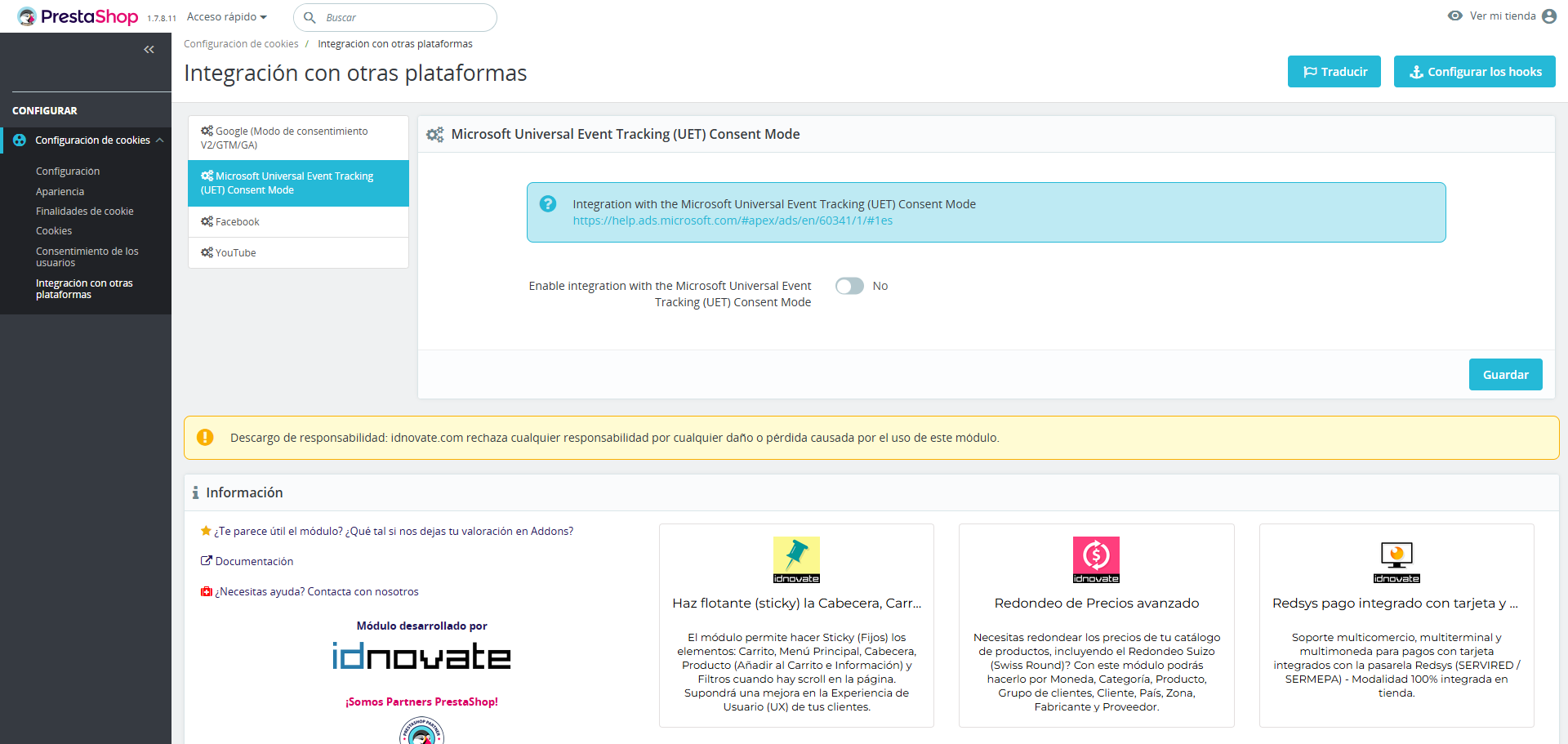Viewport: 1568px width, 744px height.
Task: Select the Facebook integration tab
Action: click(237, 222)
